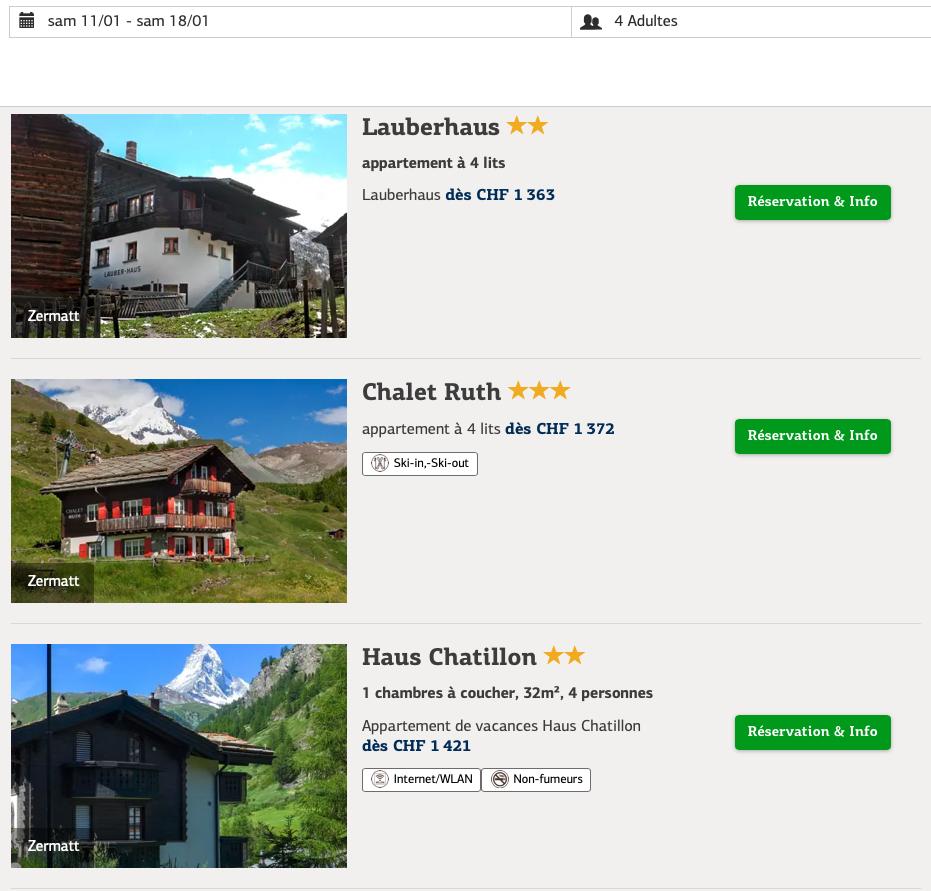Click Réservation & Info for Lauberhaus

tap(812, 202)
